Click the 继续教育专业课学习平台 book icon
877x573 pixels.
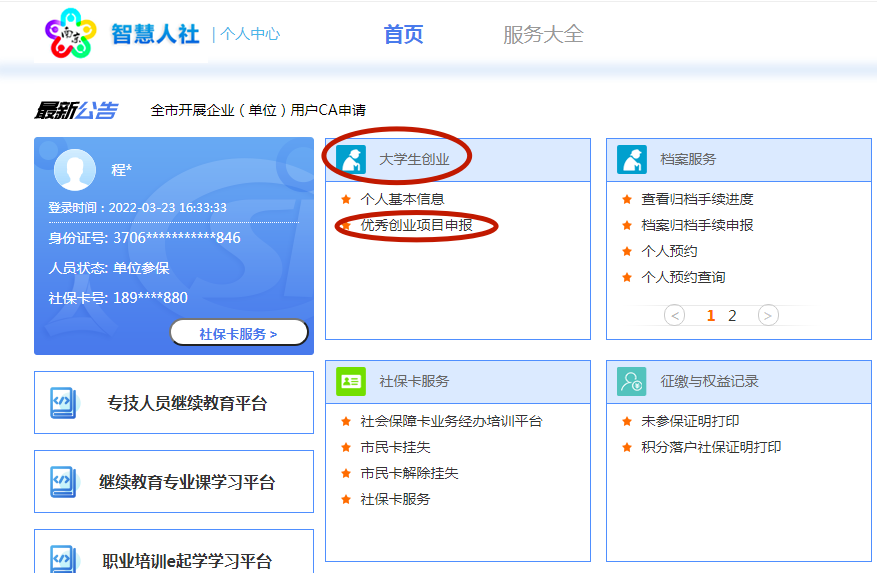click(x=63, y=481)
